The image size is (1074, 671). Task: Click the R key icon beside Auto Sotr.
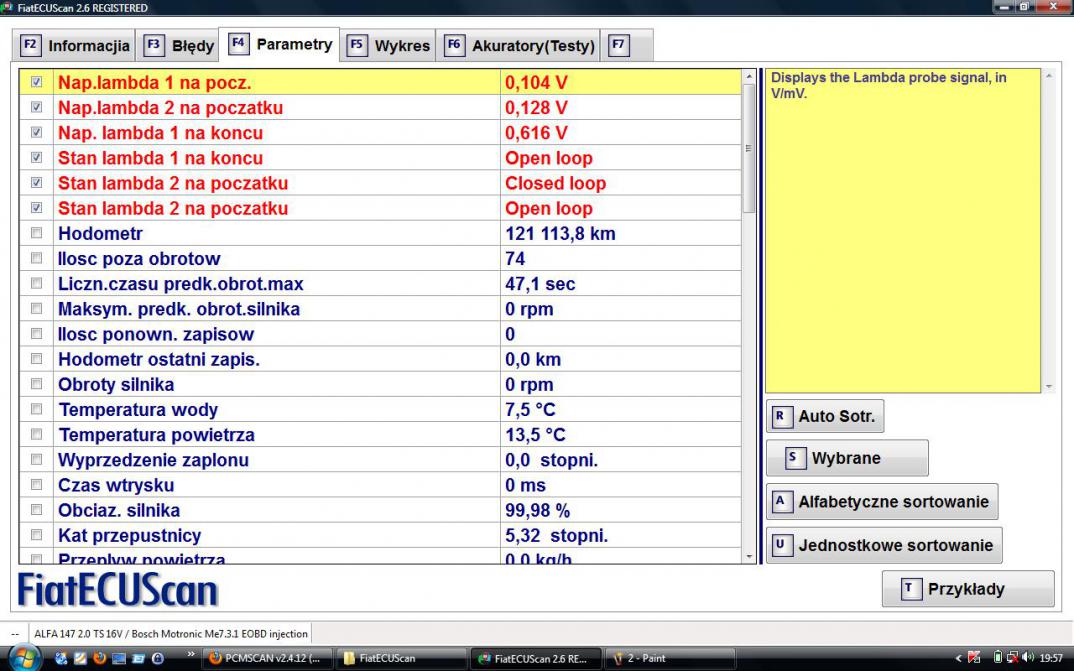pyautogui.click(x=780, y=416)
